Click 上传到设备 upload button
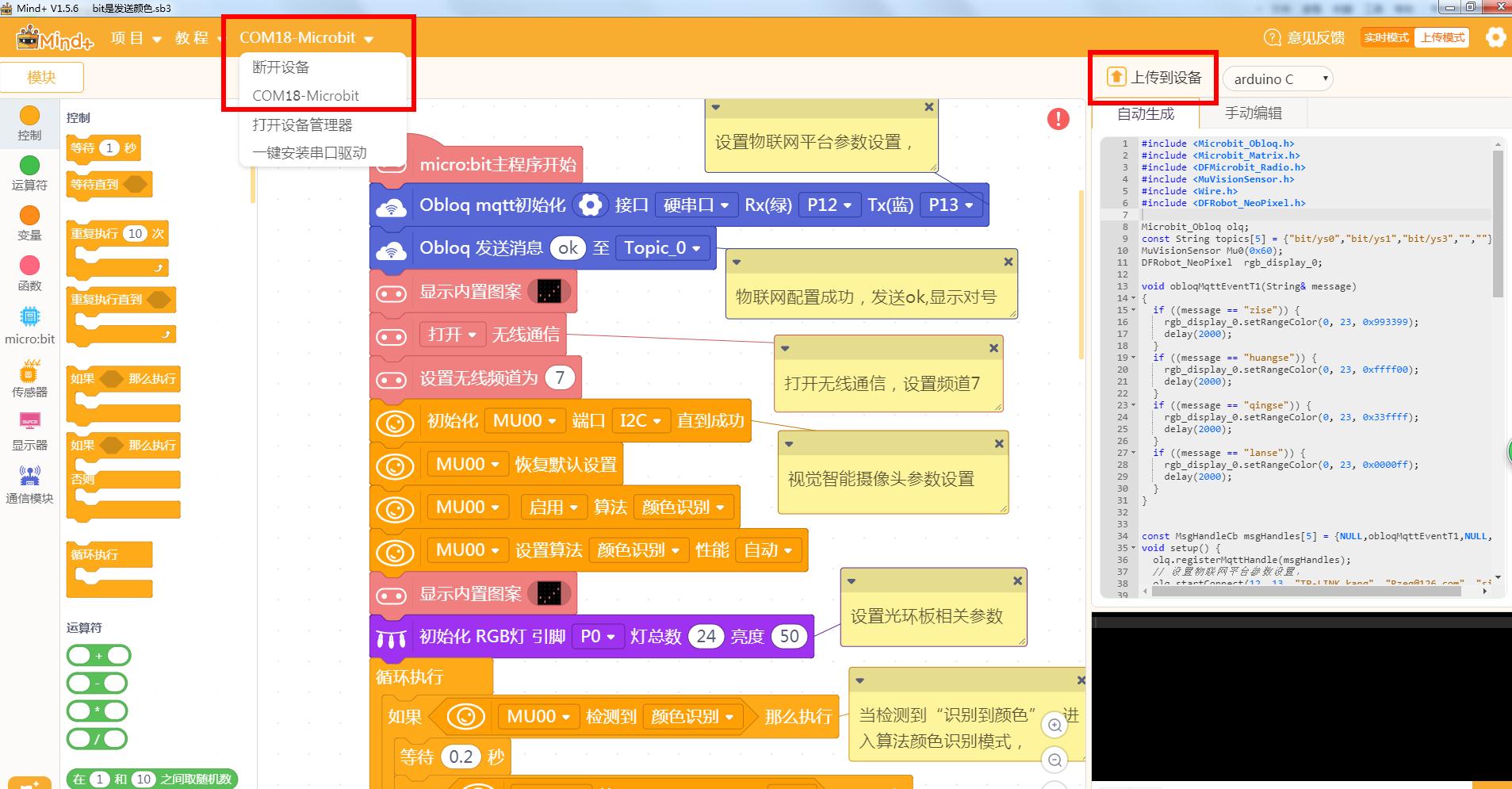The height and width of the screenshot is (789, 1512). click(x=1154, y=77)
